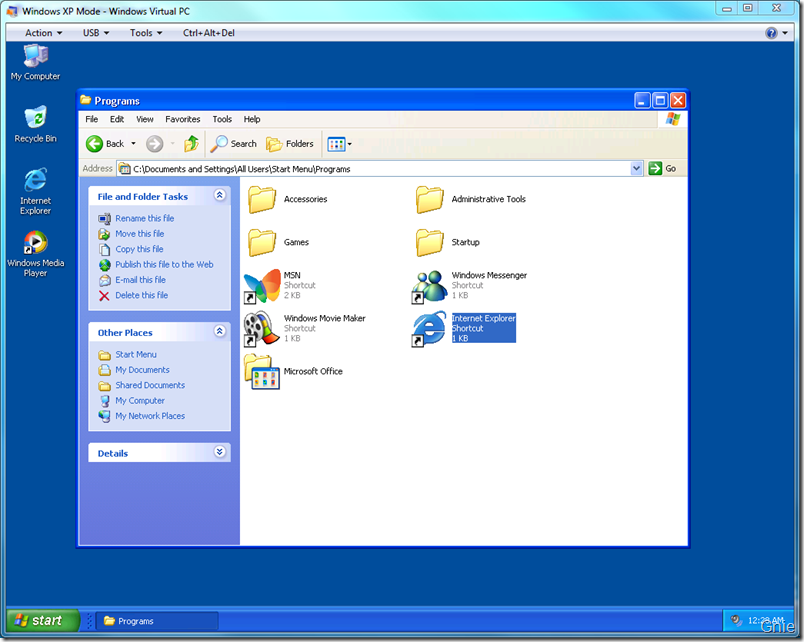Open the Search toolbar button
The image size is (804, 642).
234,144
